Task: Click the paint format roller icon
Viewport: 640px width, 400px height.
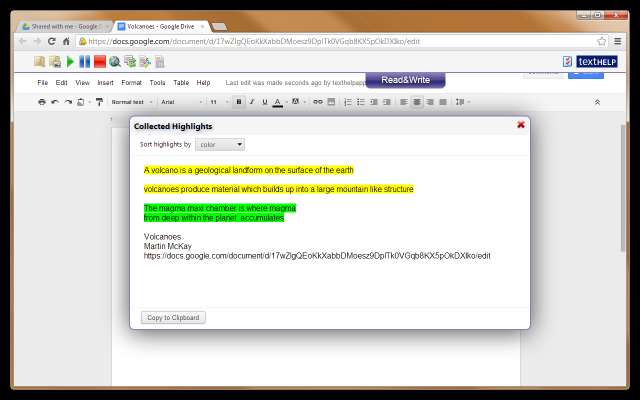Action: [x=99, y=102]
